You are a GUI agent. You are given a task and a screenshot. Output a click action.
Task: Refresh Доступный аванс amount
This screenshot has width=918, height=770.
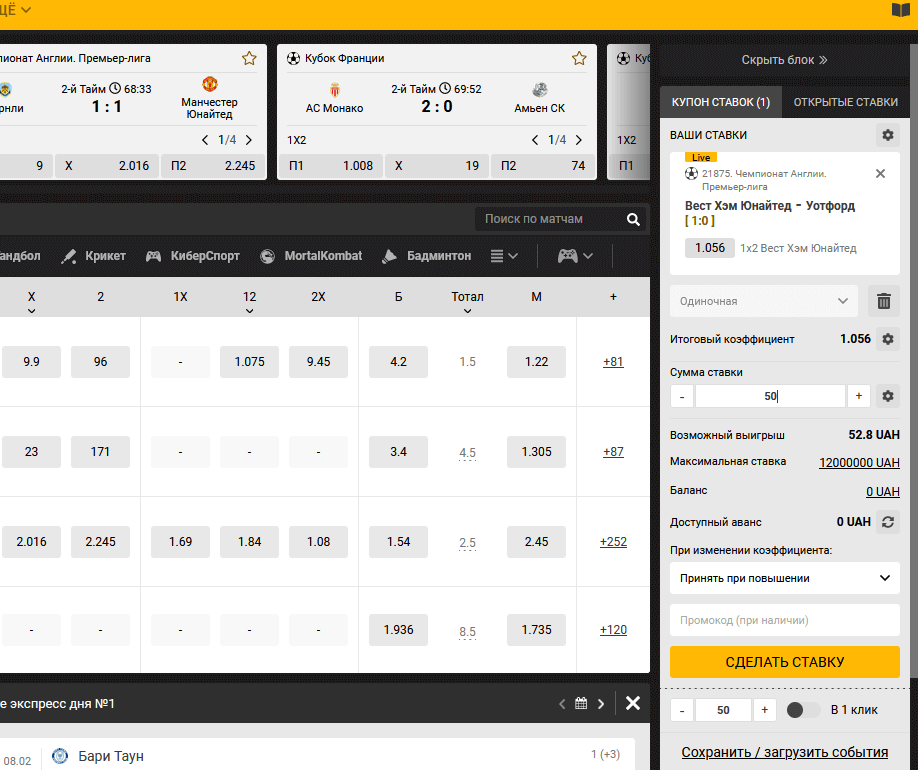click(x=888, y=522)
